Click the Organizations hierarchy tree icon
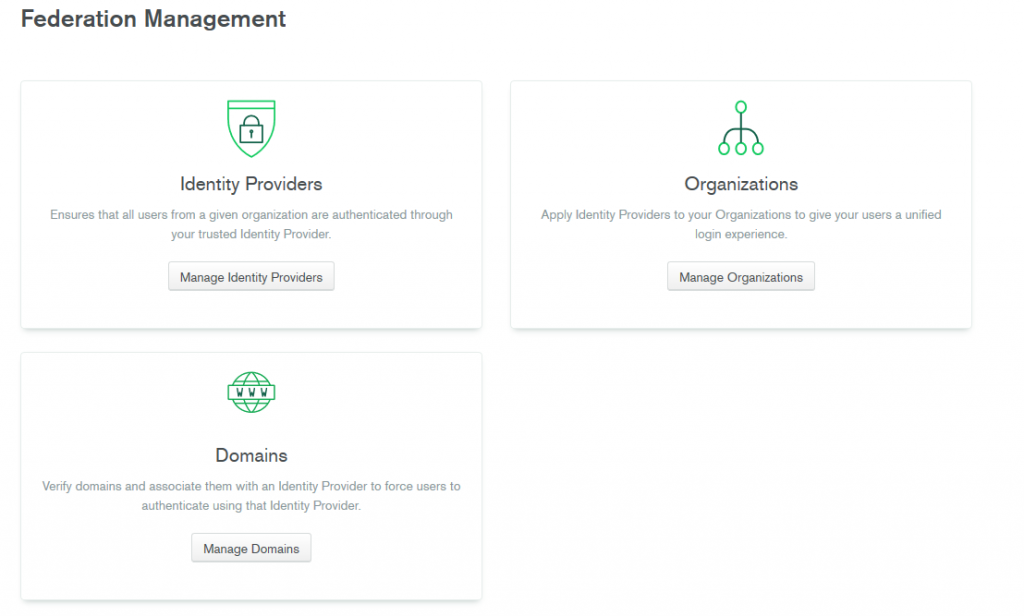1024x616 pixels. click(x=741, y=128)
